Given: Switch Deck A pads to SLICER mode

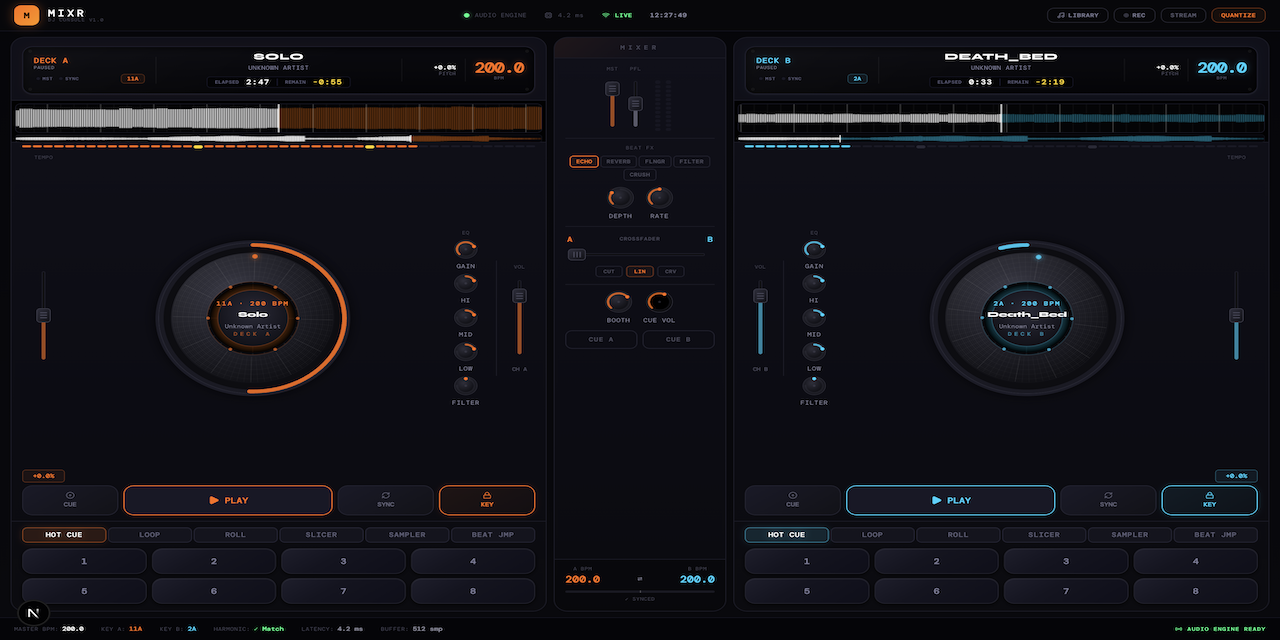Looking at the screenshot, I should coord(321,535).
